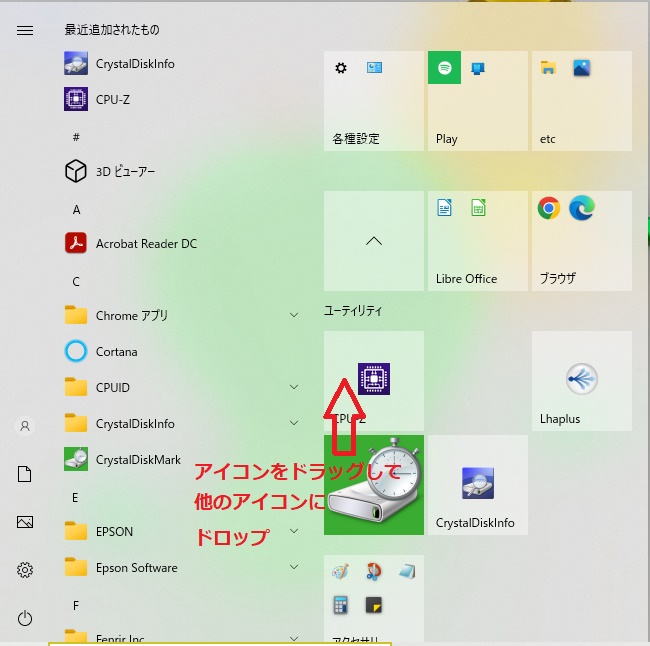
Task: Open the hamburger menu at top left
Action: point(25,30)
